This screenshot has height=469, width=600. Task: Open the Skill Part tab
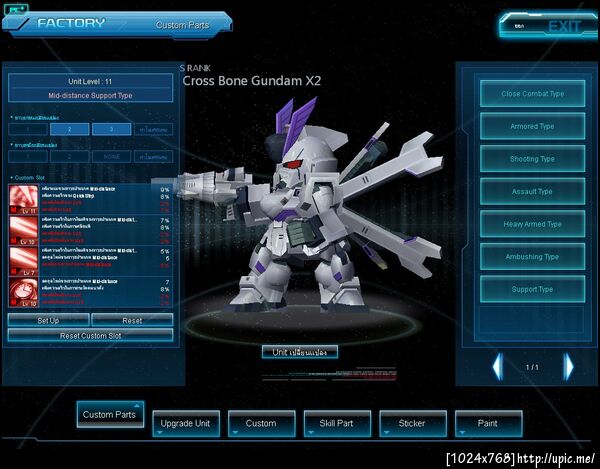(337, 423)
